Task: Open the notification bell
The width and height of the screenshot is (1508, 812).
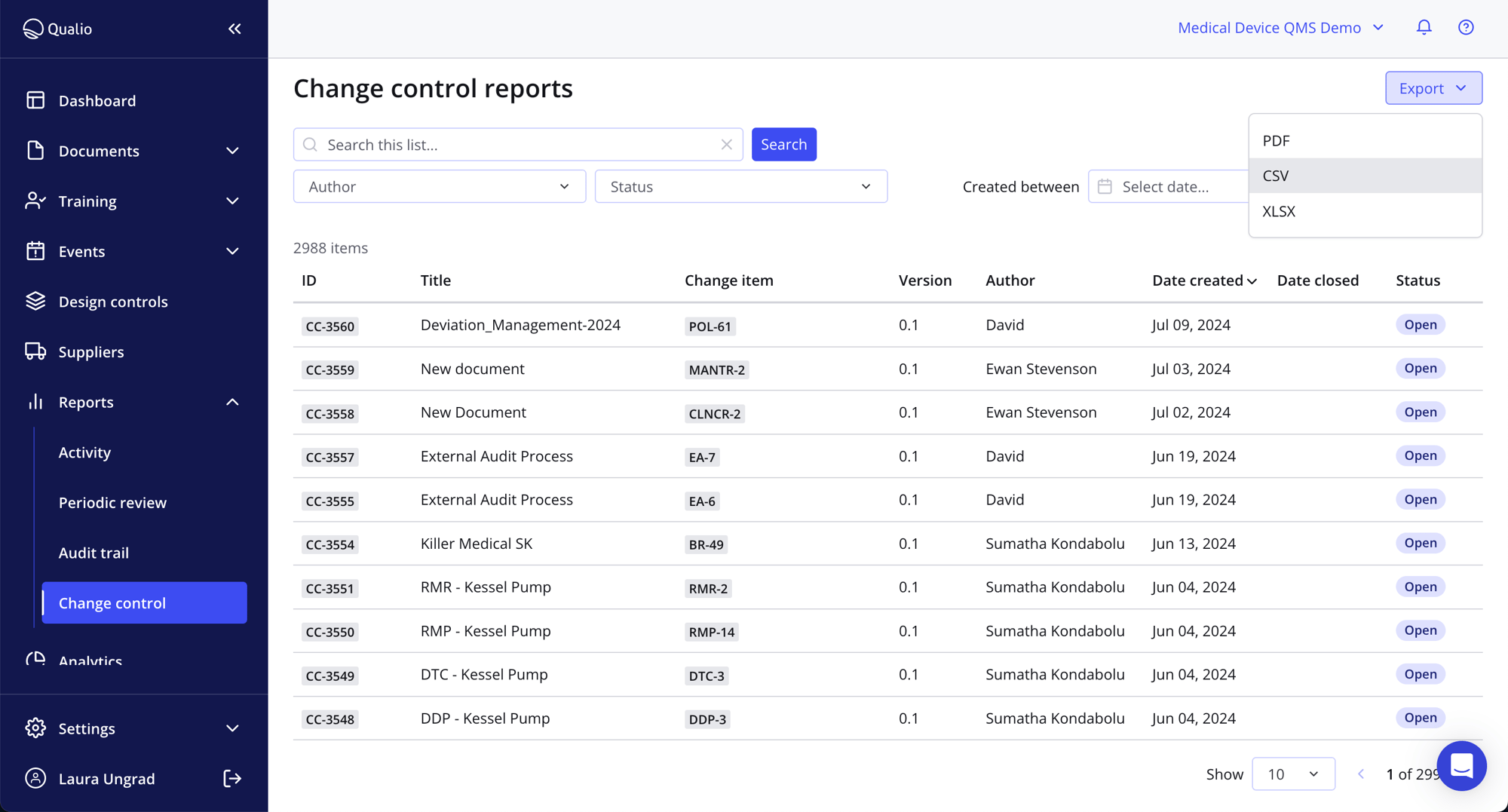Action: (1424, 27)
